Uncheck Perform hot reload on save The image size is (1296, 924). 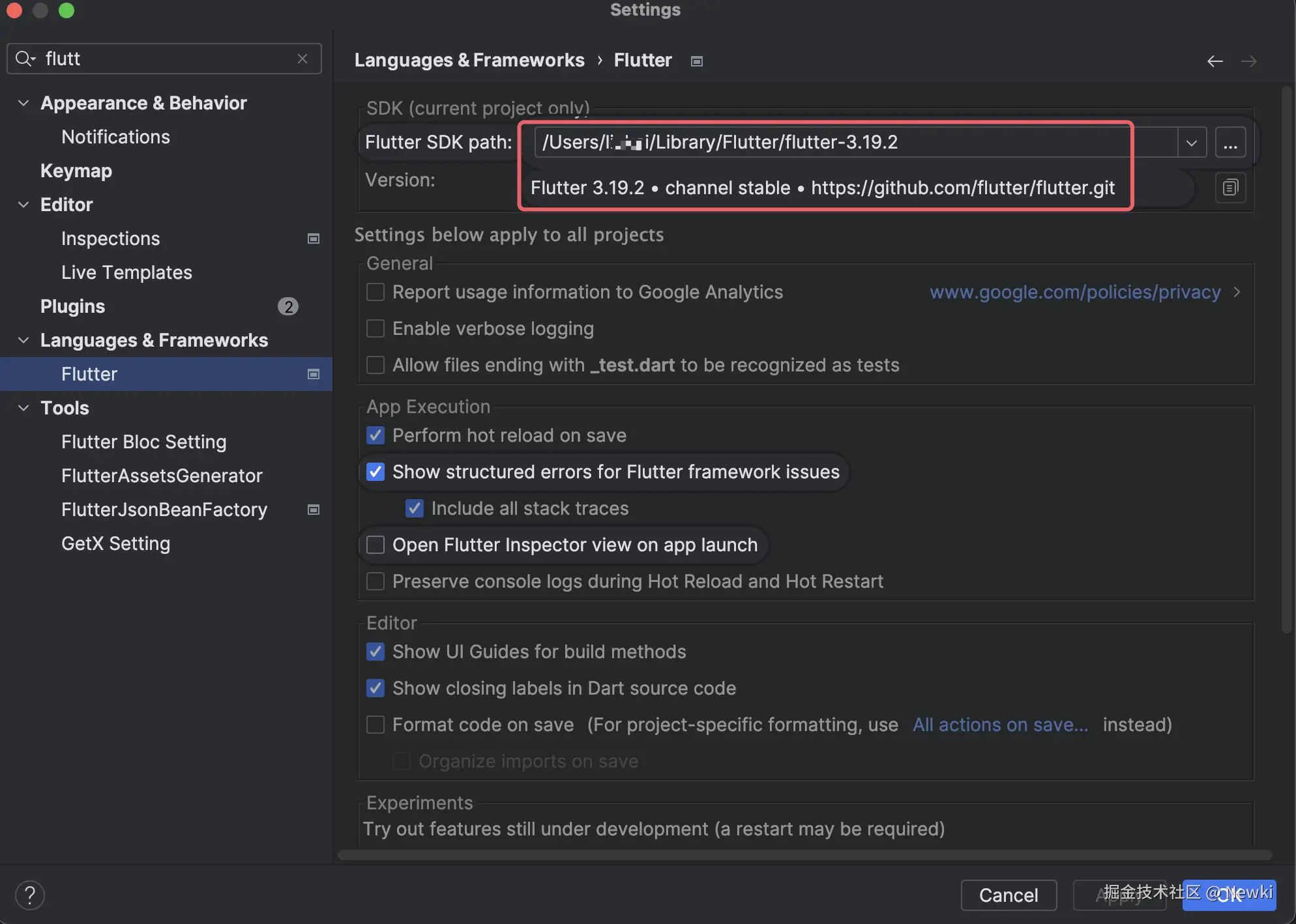pos(376,435)
